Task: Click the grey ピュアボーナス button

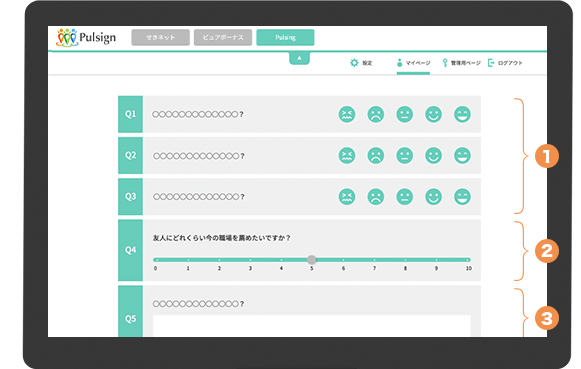Action: tap(223, 37)
